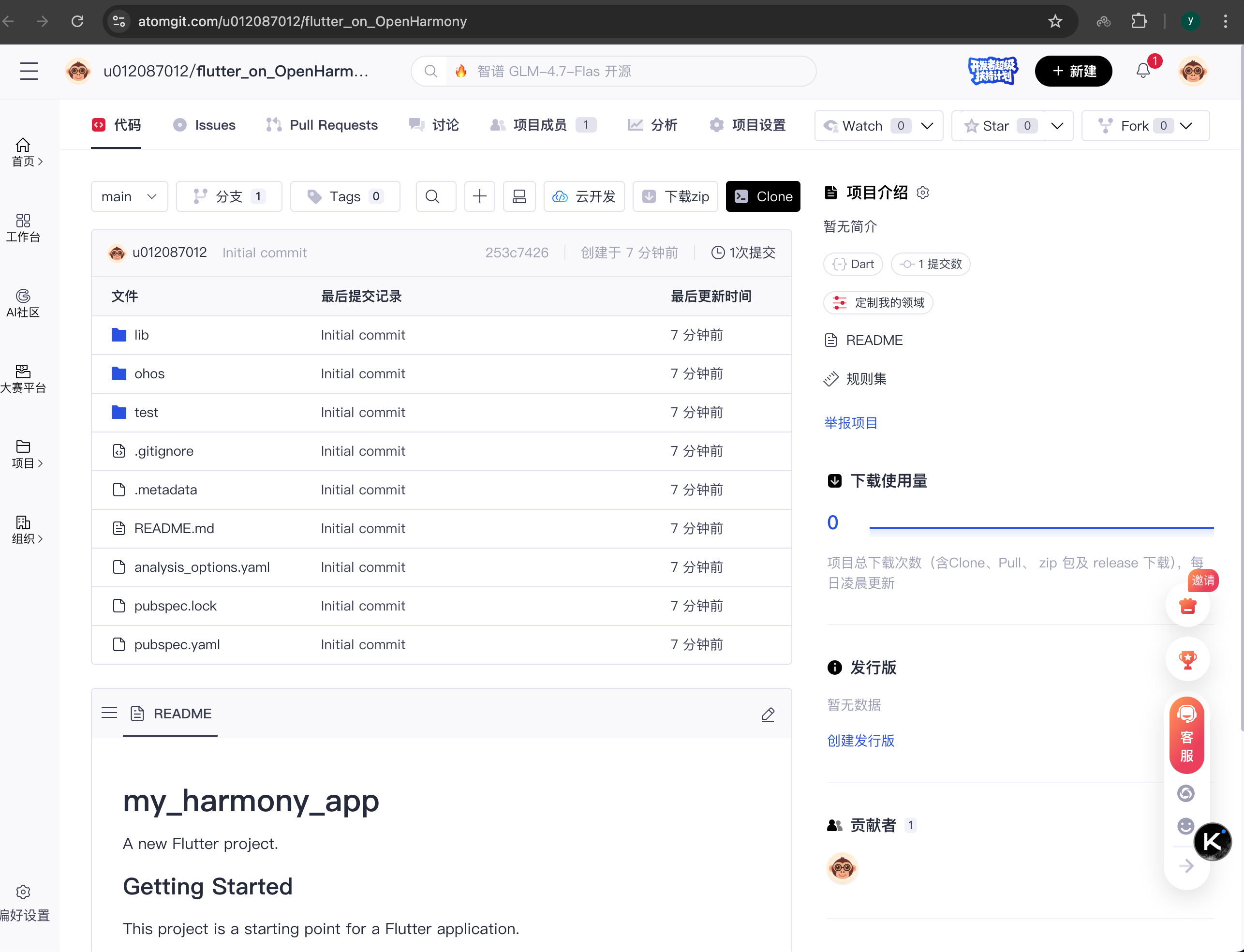Click the trophy floating icon
1244x952 pixels.
click(x=1187, y=659)
